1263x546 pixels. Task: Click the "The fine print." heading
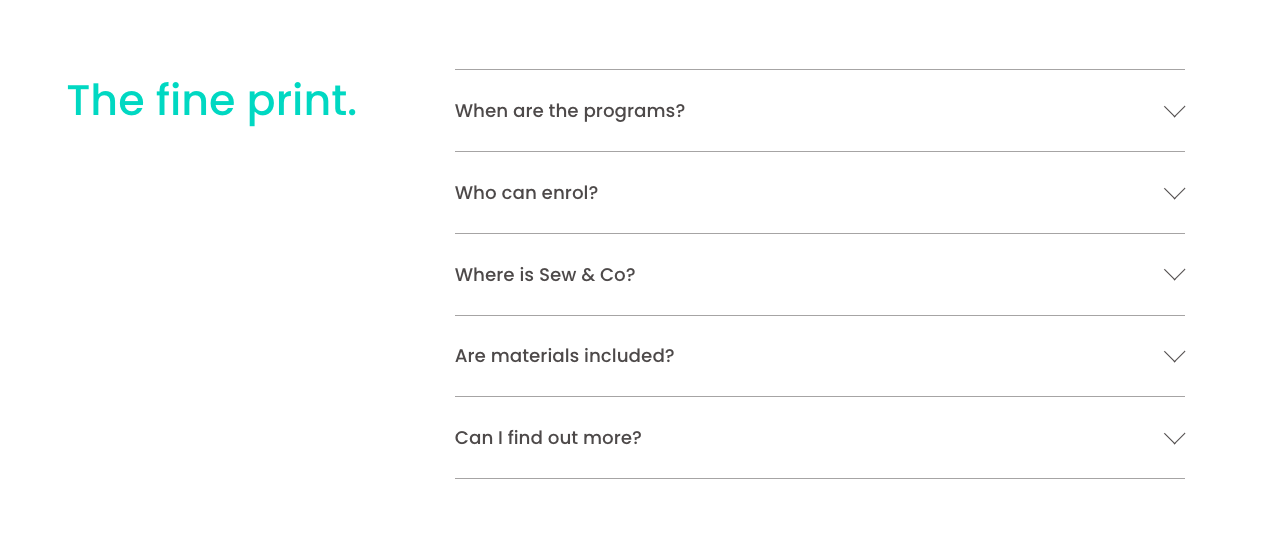pos(212,101)
